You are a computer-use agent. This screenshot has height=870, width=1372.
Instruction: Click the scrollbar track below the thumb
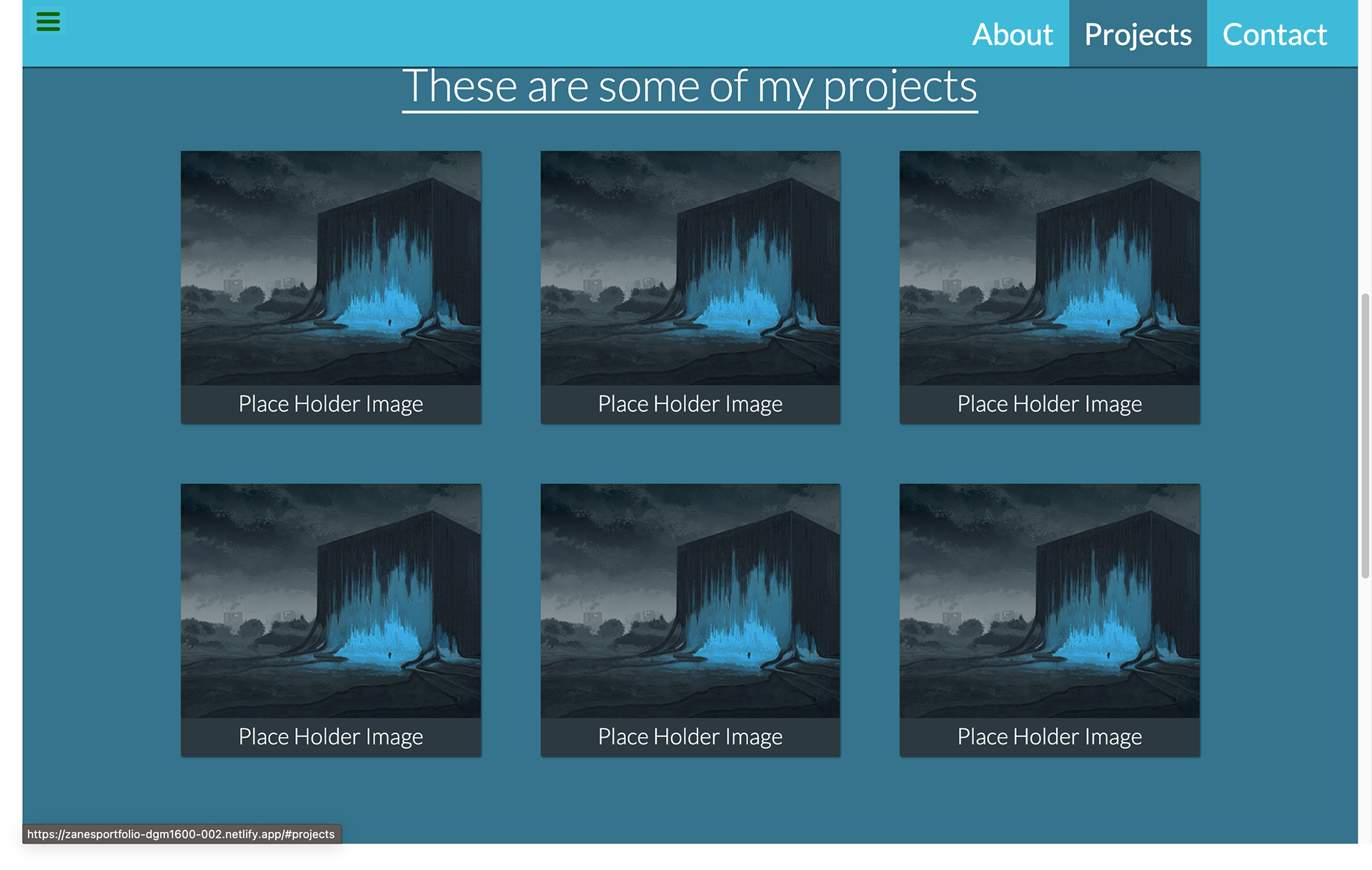click(x=1365, y=715)
